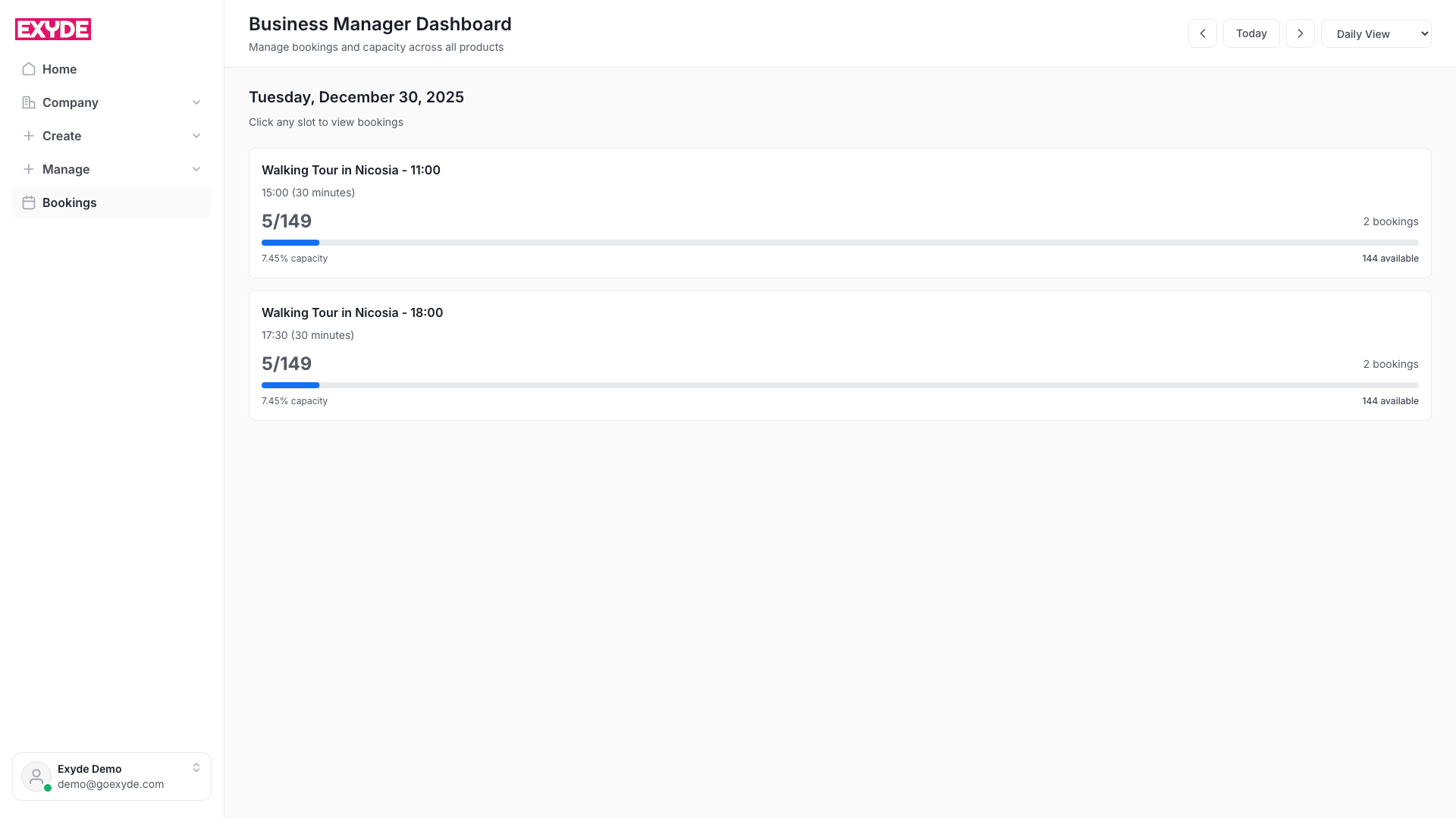Viewport: 1456px width, 819px height.
Task: Expand the Company section chevron
Action: [x=196, y=102]
